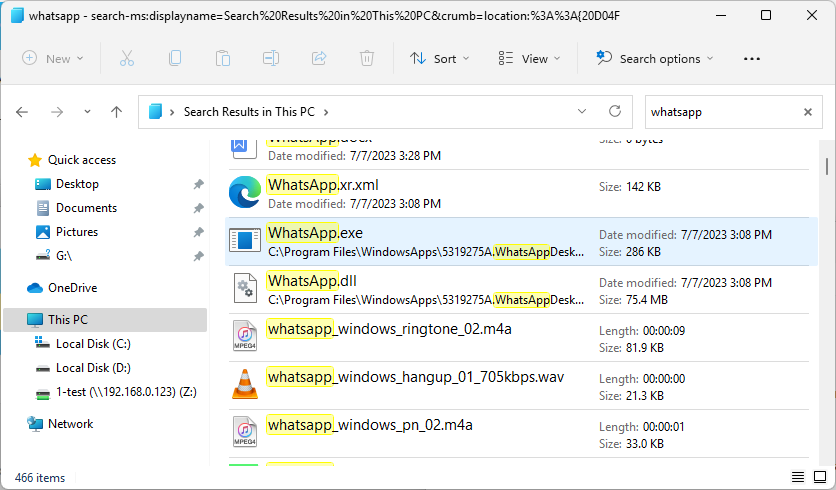
Task: Go up one level with up arrow
Action: [x=116, y=112]
